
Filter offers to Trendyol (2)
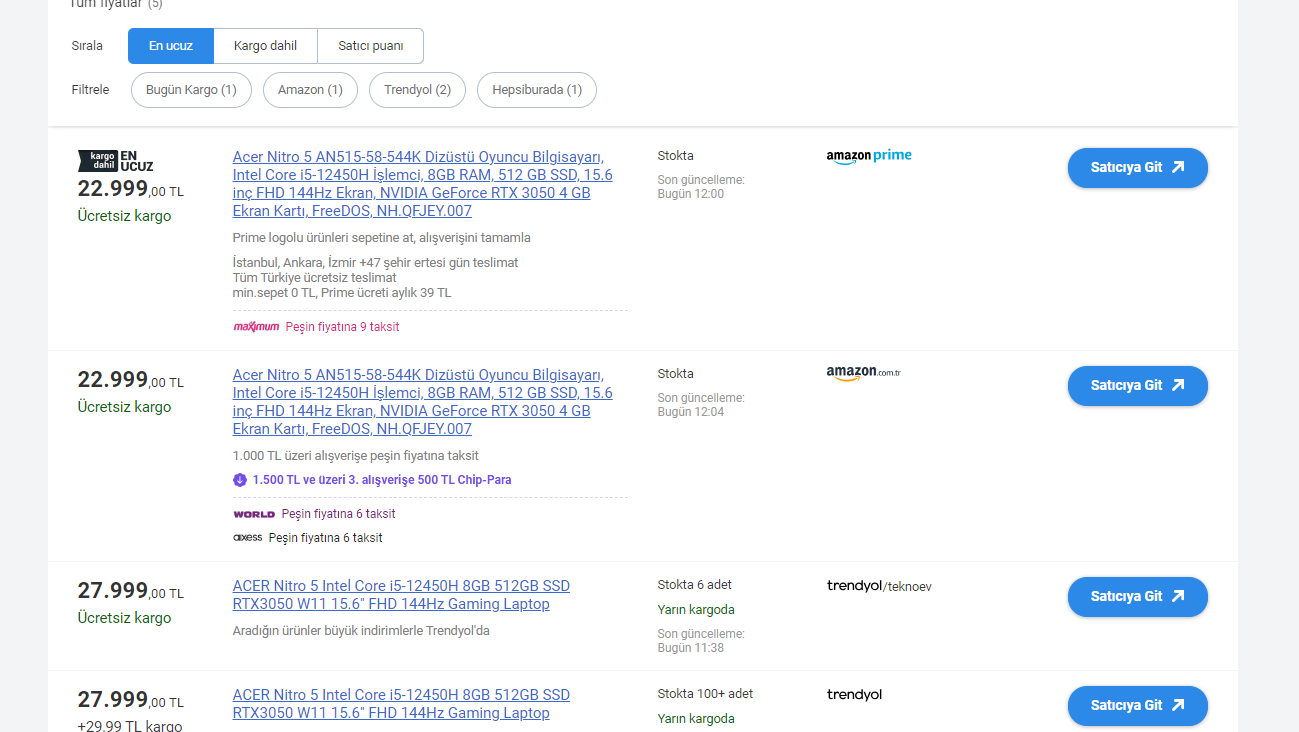417,90
